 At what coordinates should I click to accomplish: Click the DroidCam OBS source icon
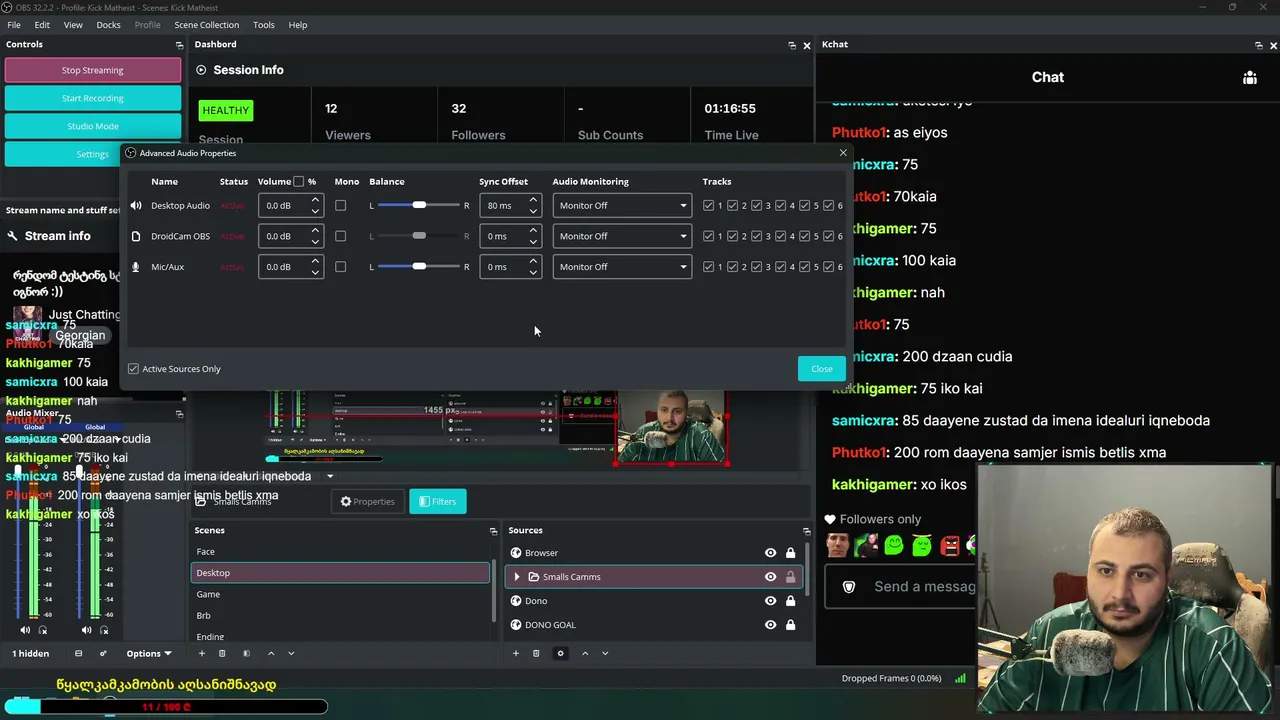[x=136, y=236]
